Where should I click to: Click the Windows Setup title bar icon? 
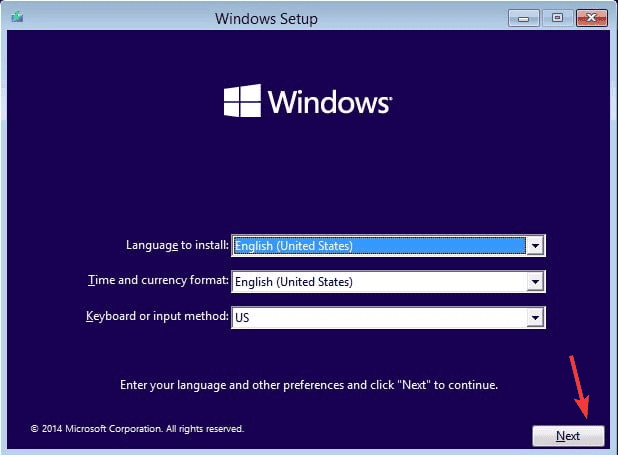coord(17,17)
